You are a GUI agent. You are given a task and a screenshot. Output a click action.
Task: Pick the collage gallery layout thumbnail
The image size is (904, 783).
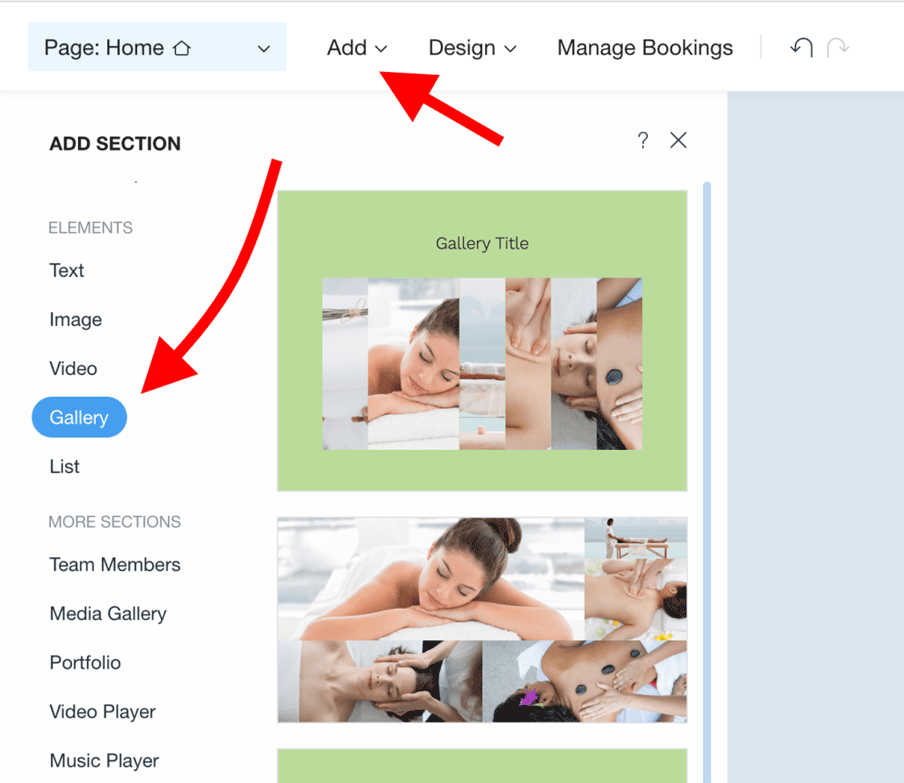click(x=482, y=620)
